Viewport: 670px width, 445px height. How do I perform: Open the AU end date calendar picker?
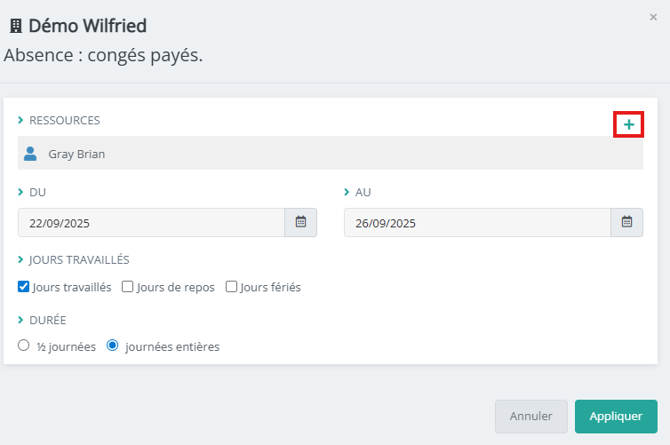(626, 223)
